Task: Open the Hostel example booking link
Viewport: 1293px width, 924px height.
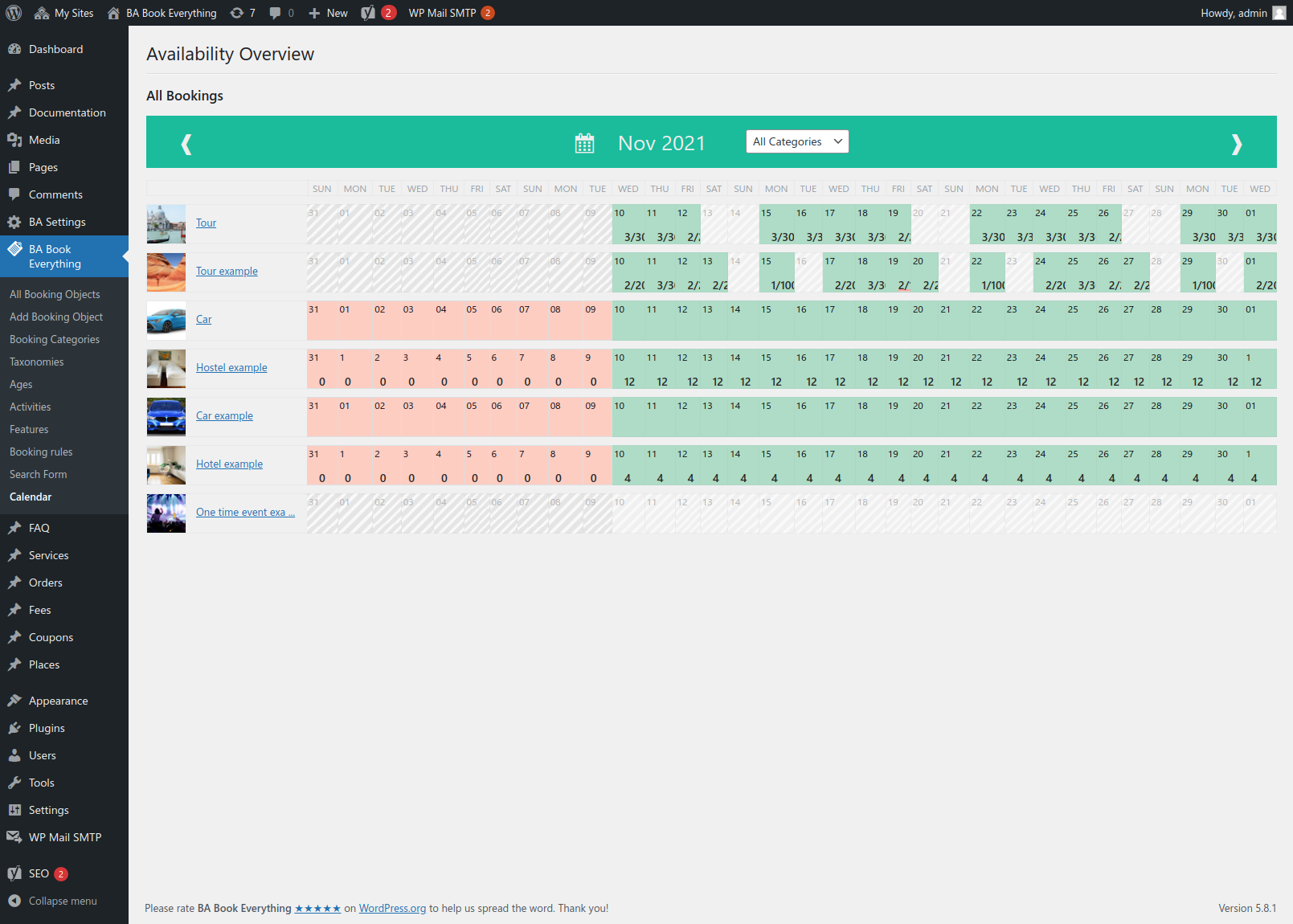Action: [x=231, y=367]
